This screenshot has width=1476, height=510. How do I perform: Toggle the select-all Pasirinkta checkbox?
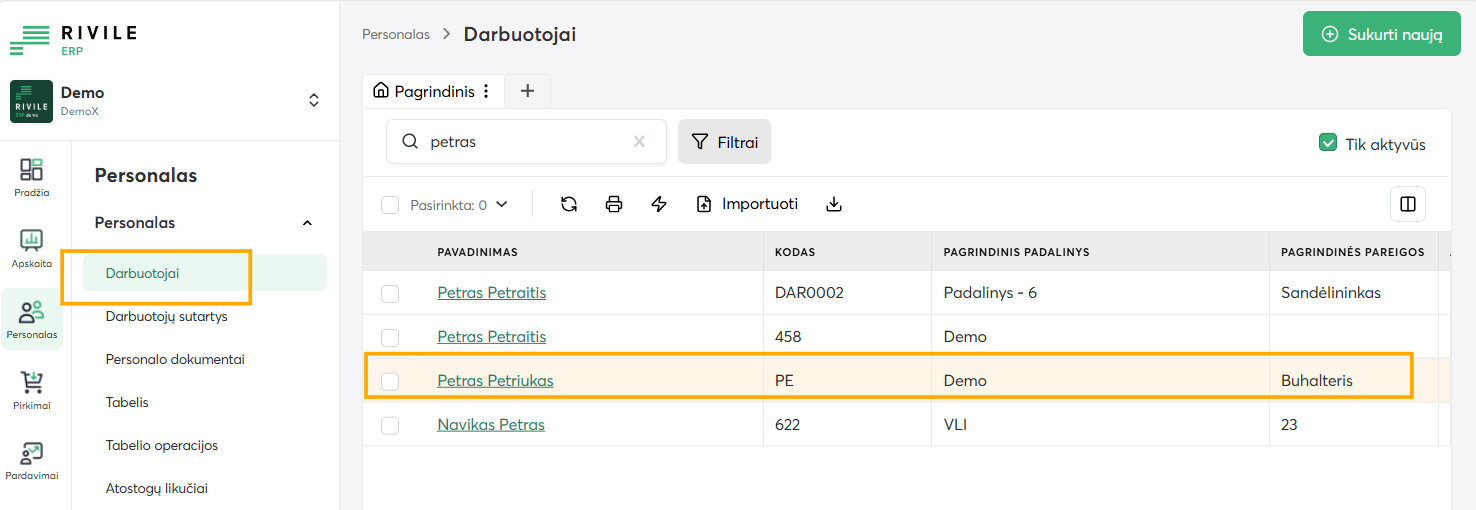click(x=390, y=205)
